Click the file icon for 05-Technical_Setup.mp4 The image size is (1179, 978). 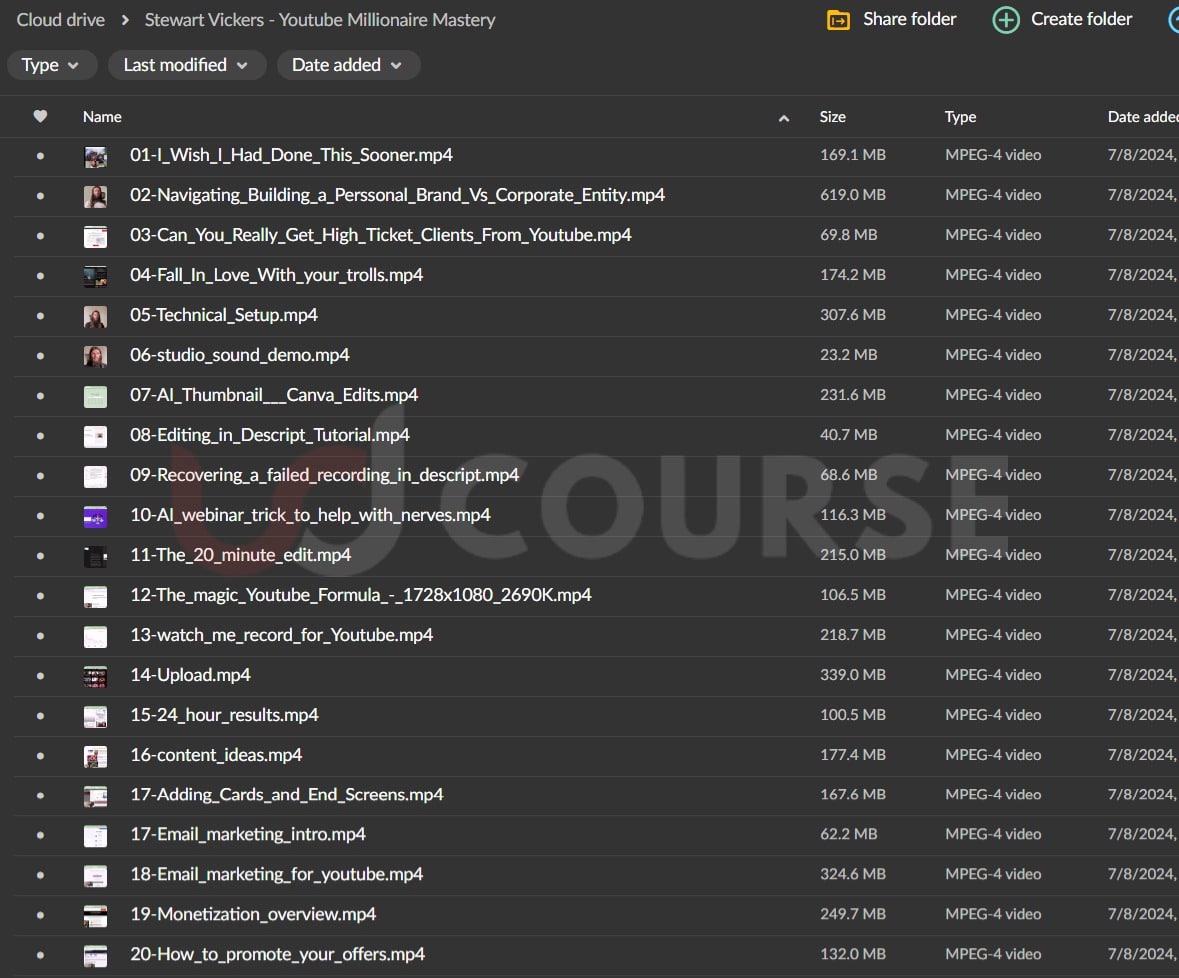pos(95,316)
